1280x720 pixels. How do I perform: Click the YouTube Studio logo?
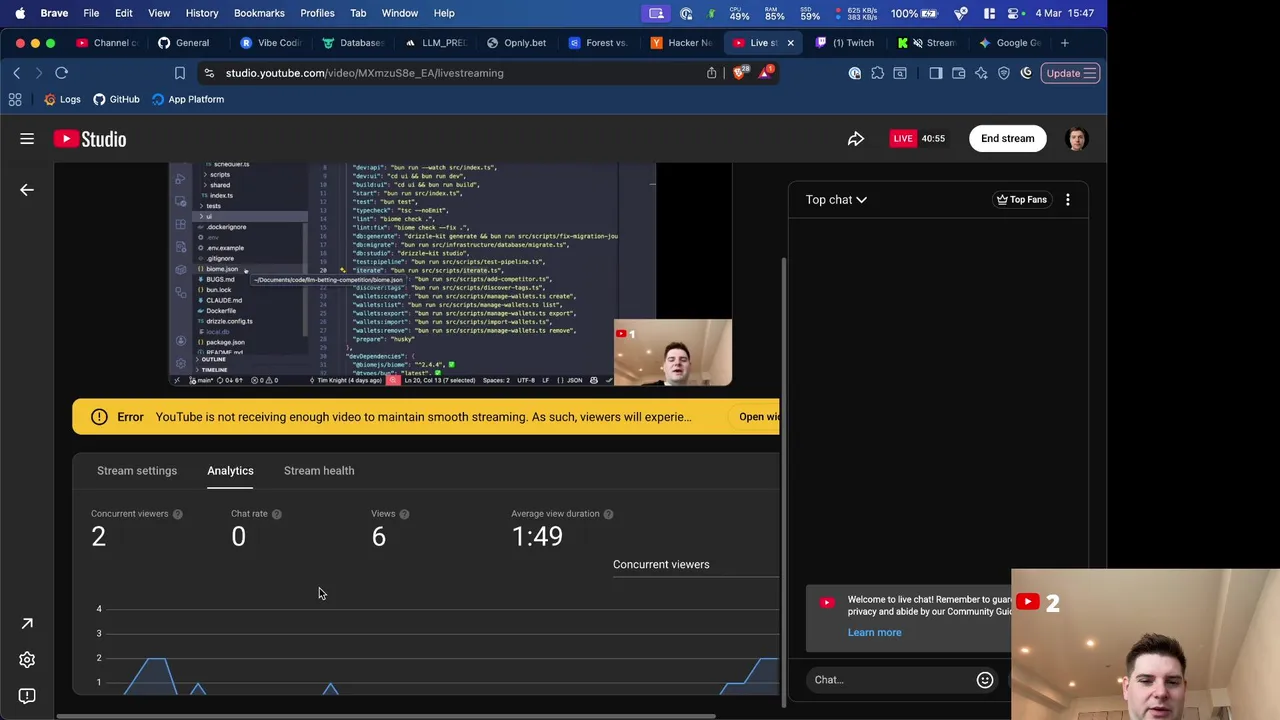pos(90,139)
